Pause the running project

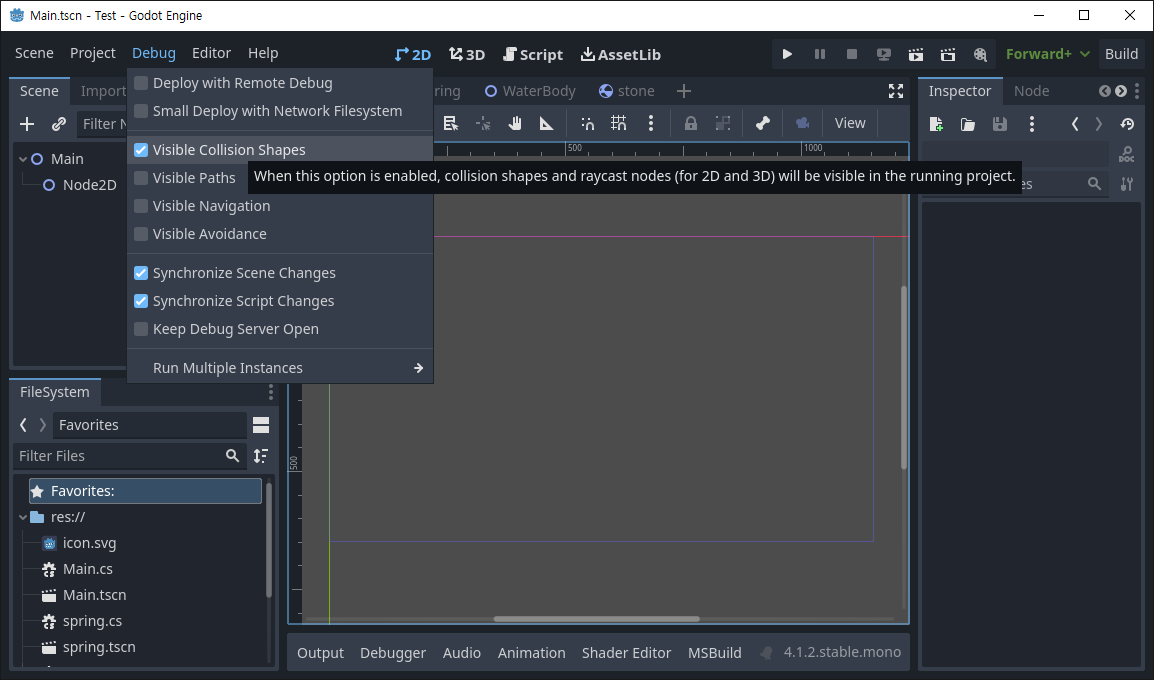[819, 54]
